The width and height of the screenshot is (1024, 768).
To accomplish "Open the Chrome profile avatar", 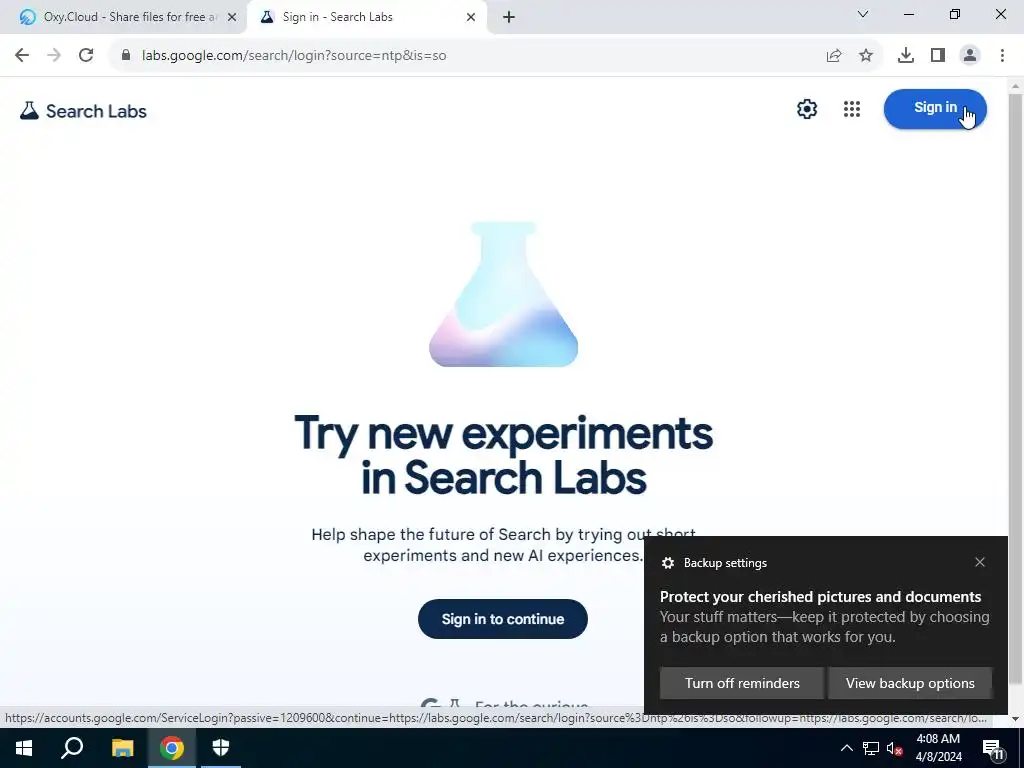I will pos(970,56).
